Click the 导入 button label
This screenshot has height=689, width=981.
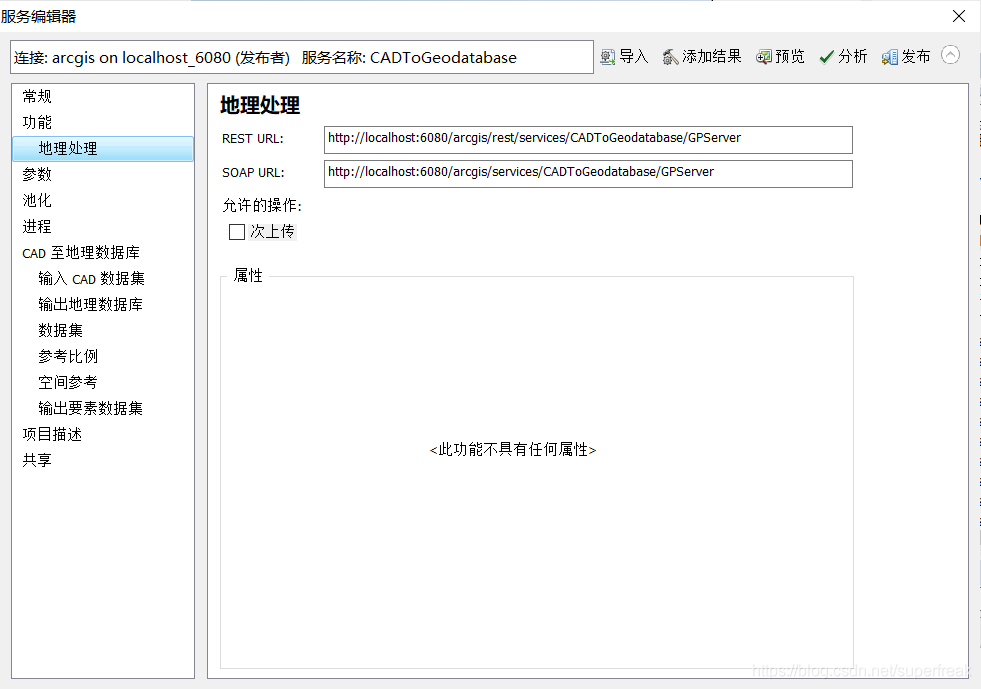[634, 57]
